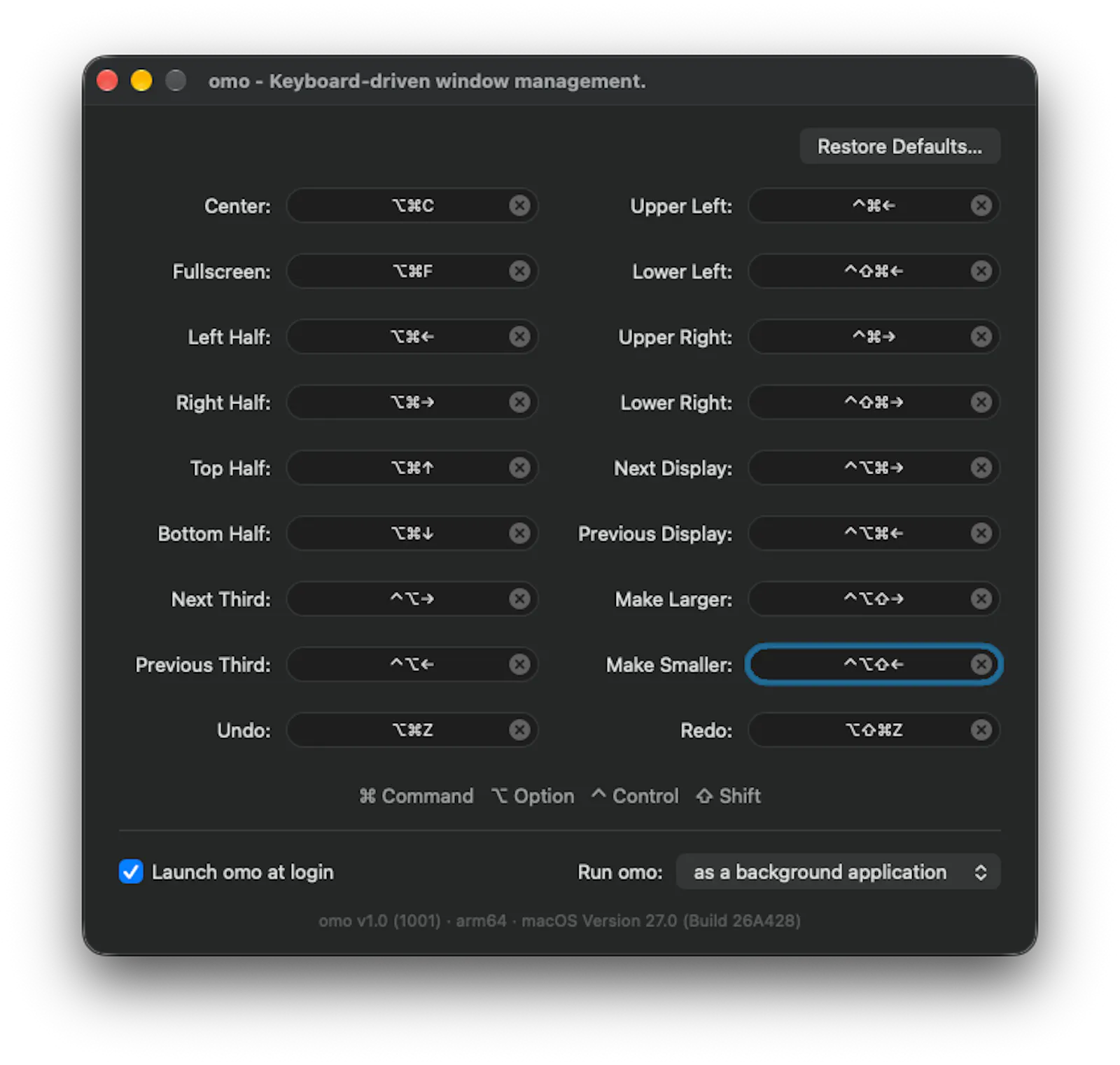Clear the Lower Right shortcut X icon
The height and width of the screenshot is (1065, 1120).
pyautogui.click(x=981, y=403)
